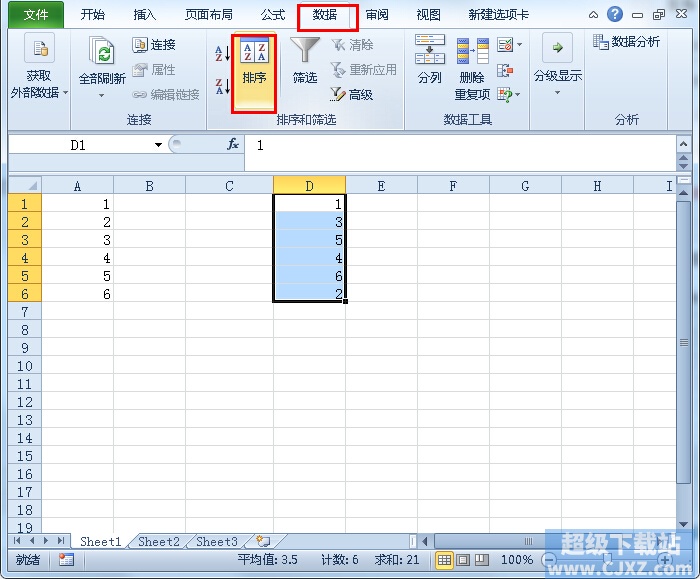Open the New Tab (新建选项卡) ribbon tab
Image resolution: width=700 pixels, height=579 pixels.
pos(499,15)
